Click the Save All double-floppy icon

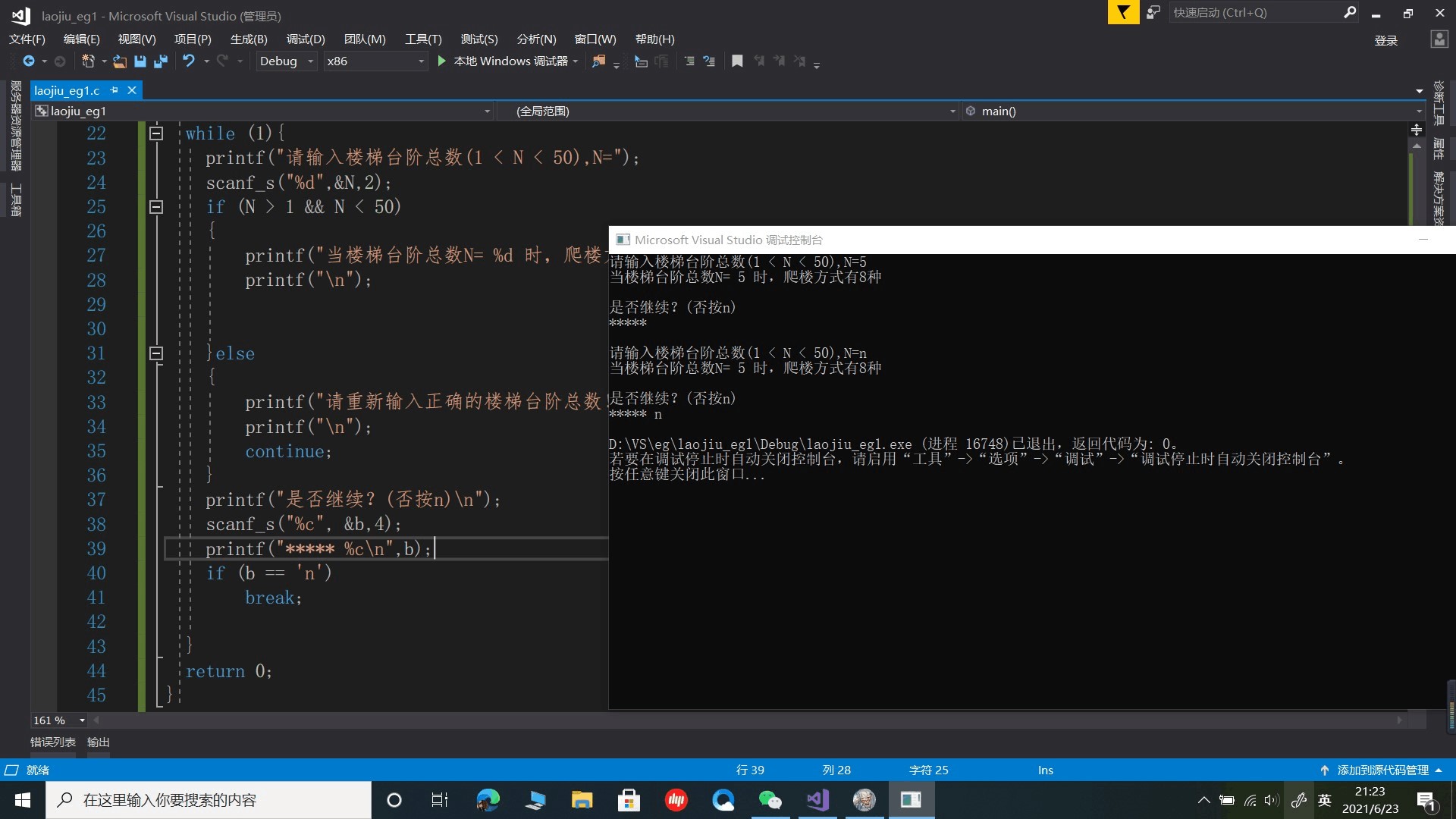(x=160, y=61)
